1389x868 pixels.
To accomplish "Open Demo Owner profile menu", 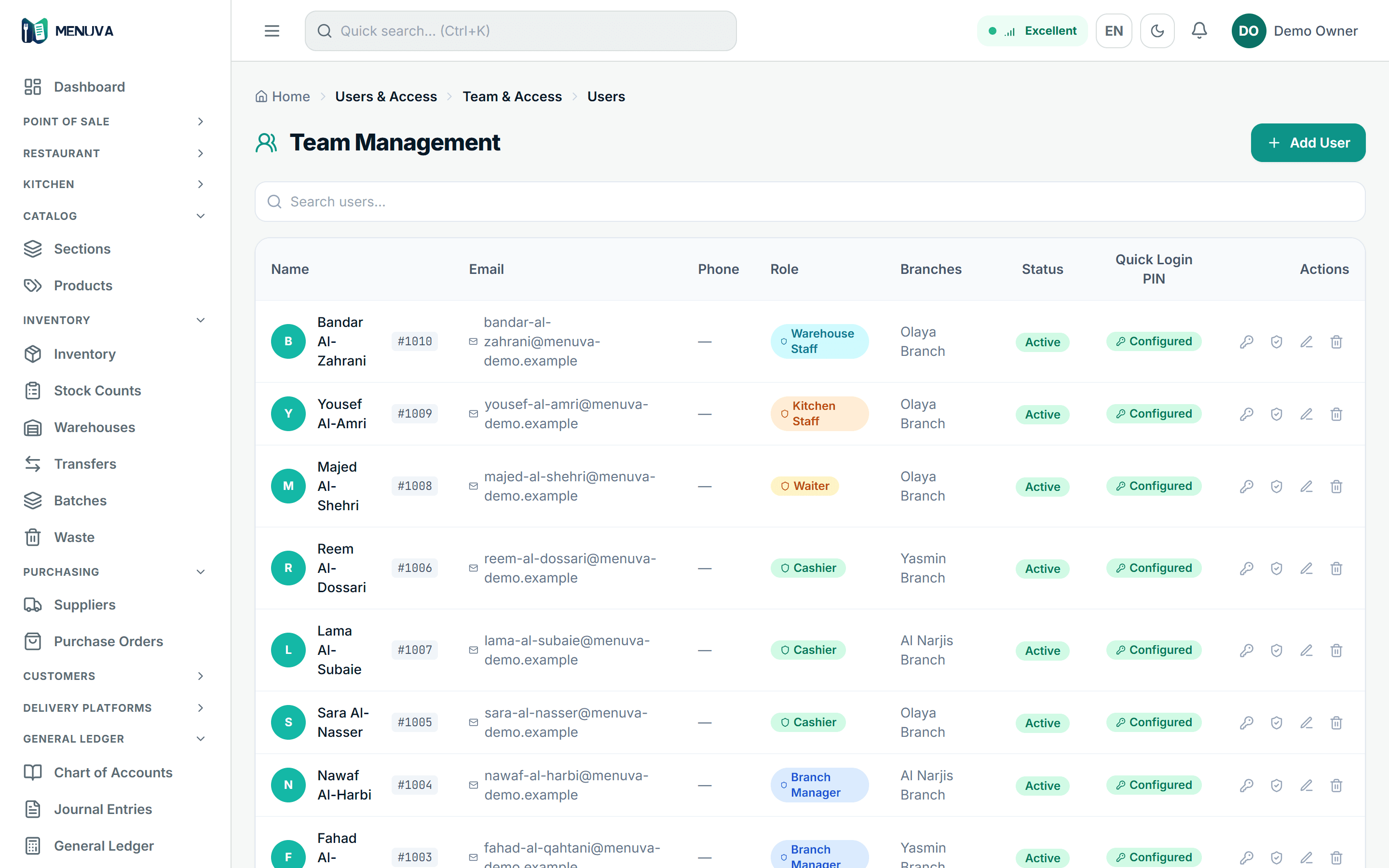I will pos(1295,31).
